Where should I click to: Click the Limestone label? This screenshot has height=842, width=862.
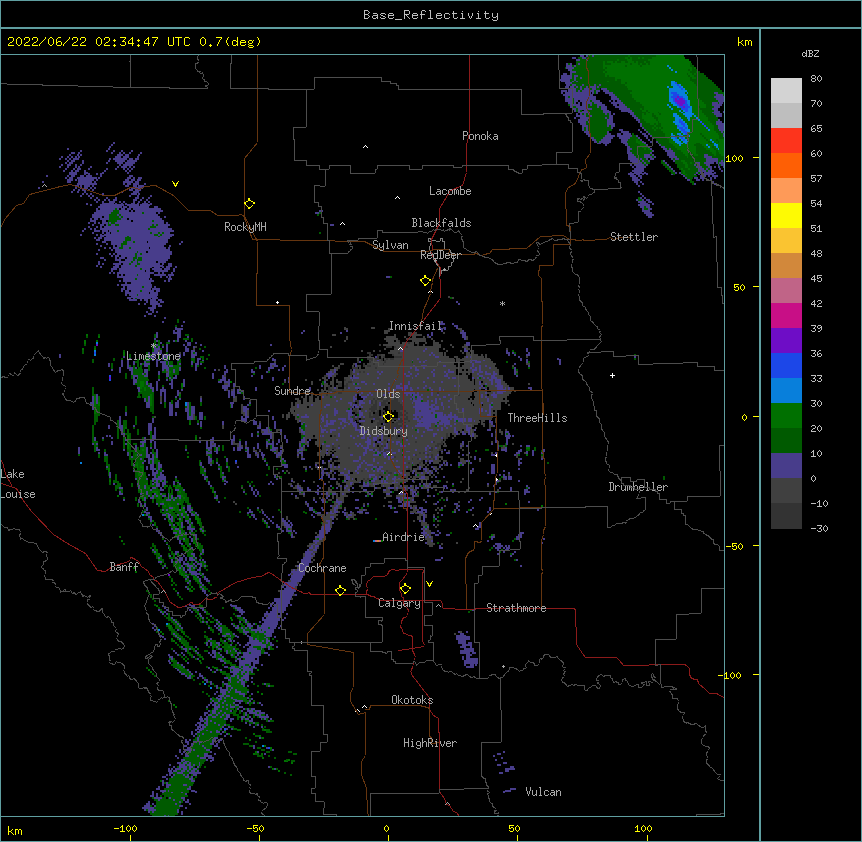pos(153,356)
